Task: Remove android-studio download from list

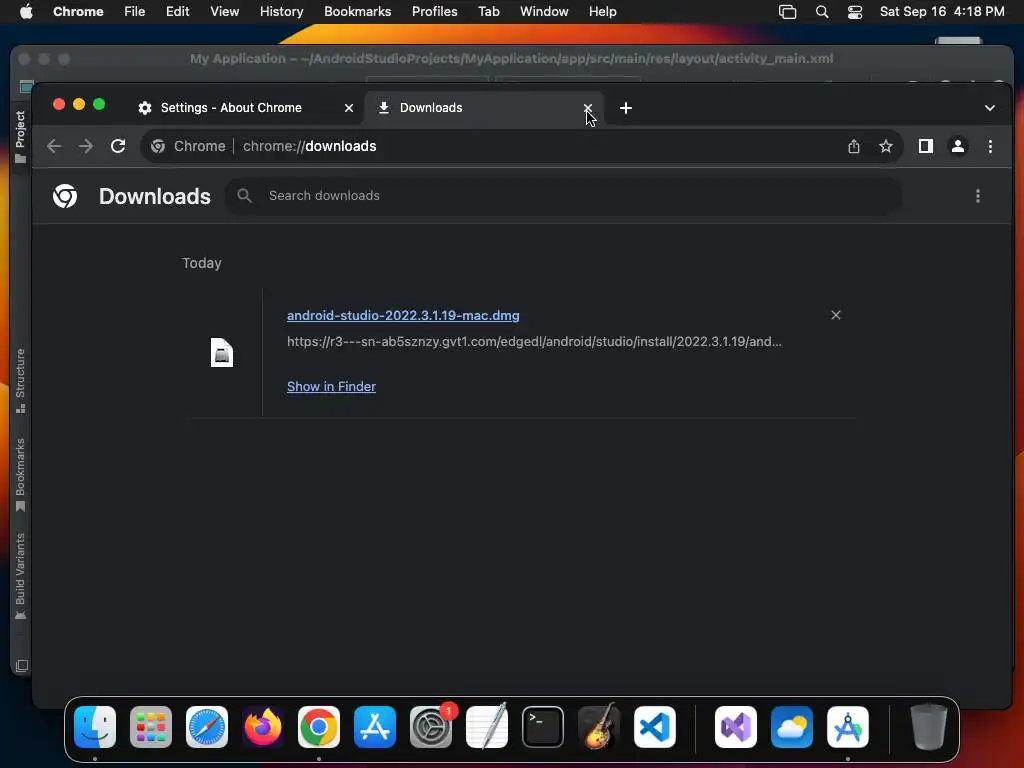Action: 835,315
